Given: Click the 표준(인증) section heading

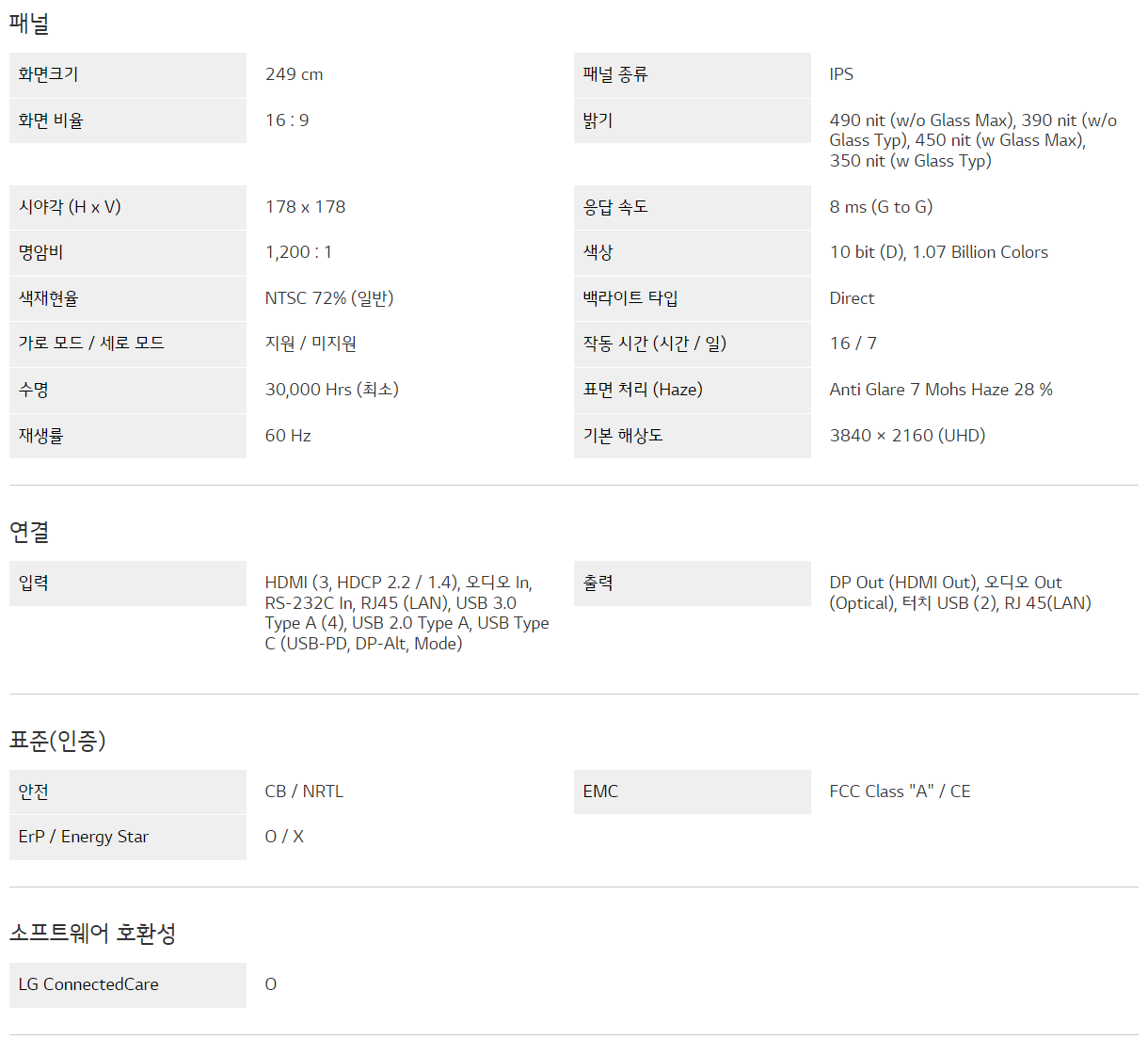Looking at the screenshot, I should (x=57, y=741).
